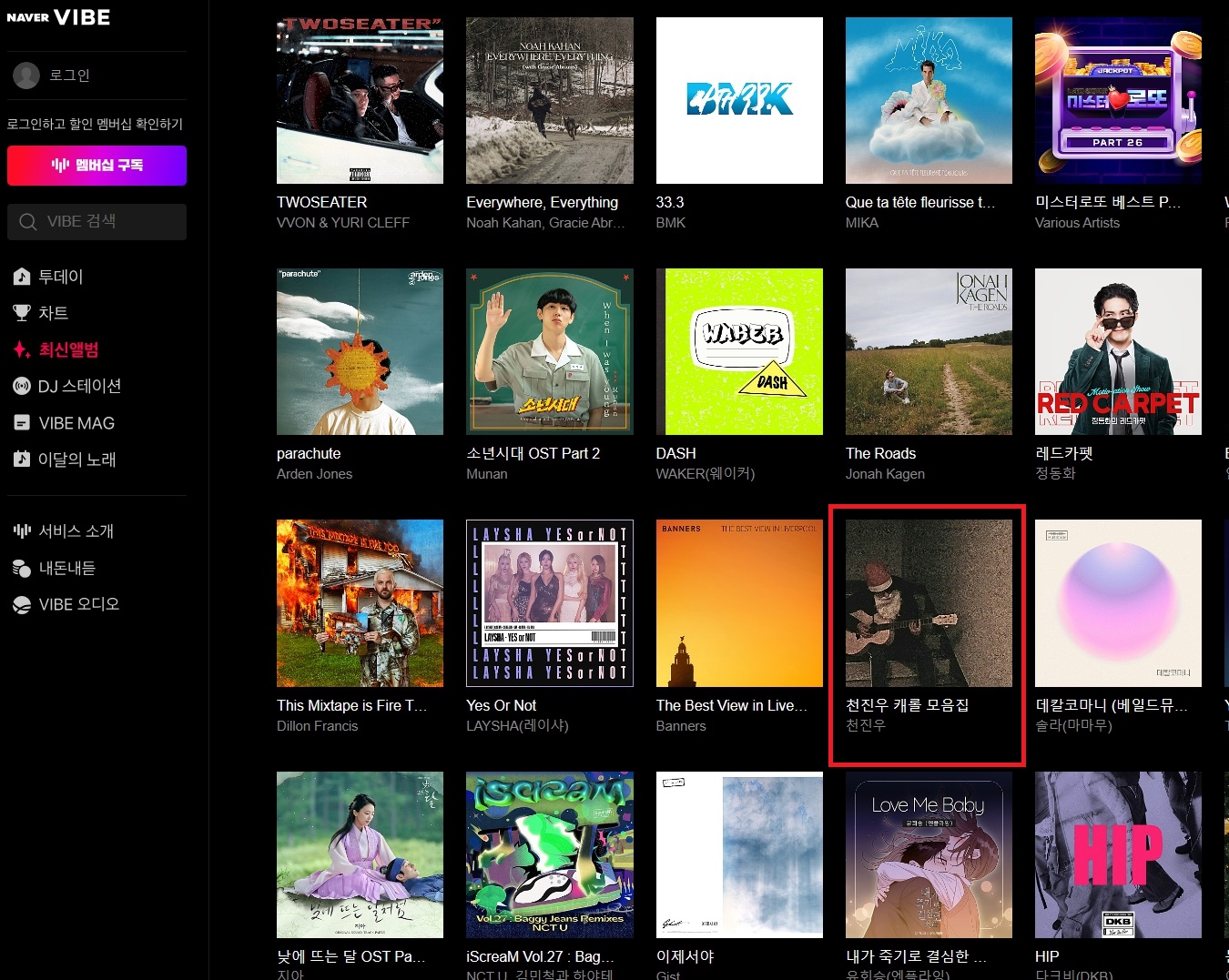The width and height of the screenshot is (1229, 980).
Task: Click the 이달의 노래 calendar icon
Action: (22, 459)
